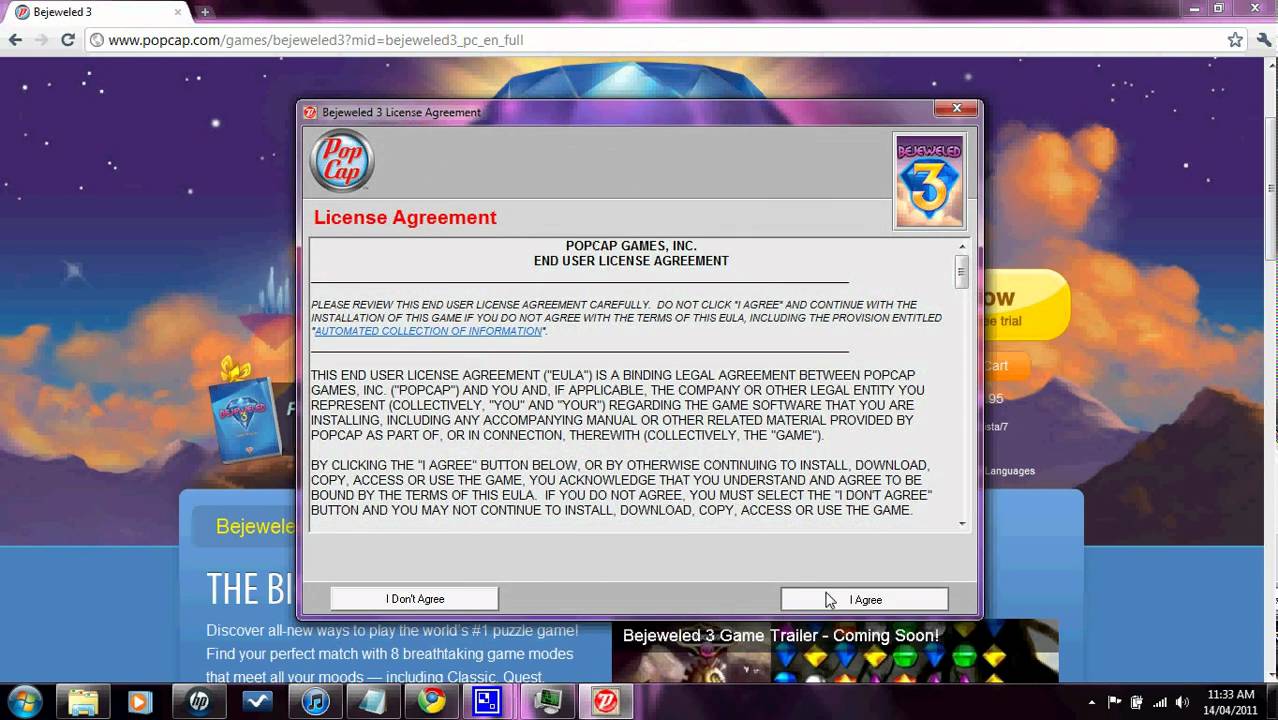The height and width of the screenshot is (720, 1278).
Task: Open the volume speaker tray icon
Action: 1183,702
